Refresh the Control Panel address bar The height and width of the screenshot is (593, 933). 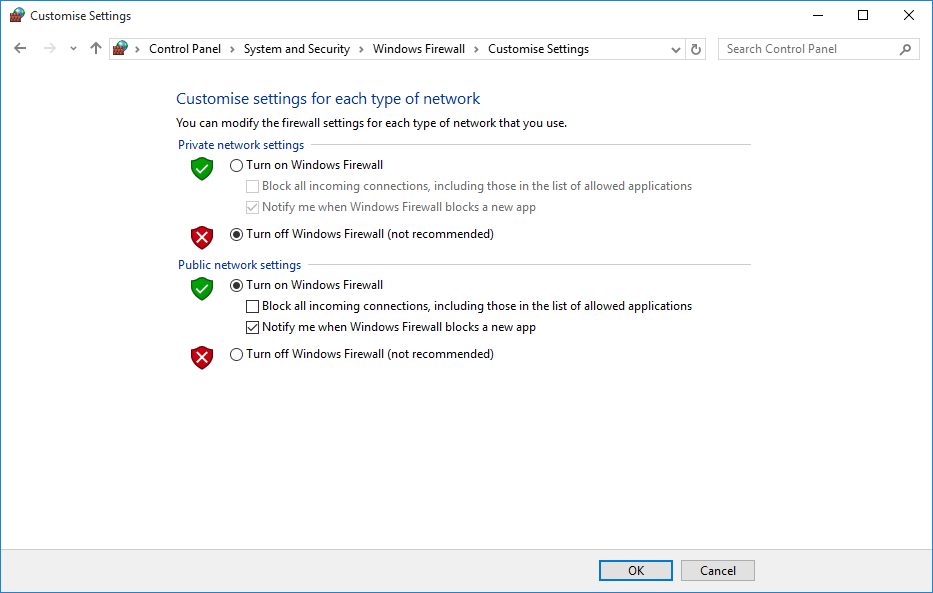[697, 49]
